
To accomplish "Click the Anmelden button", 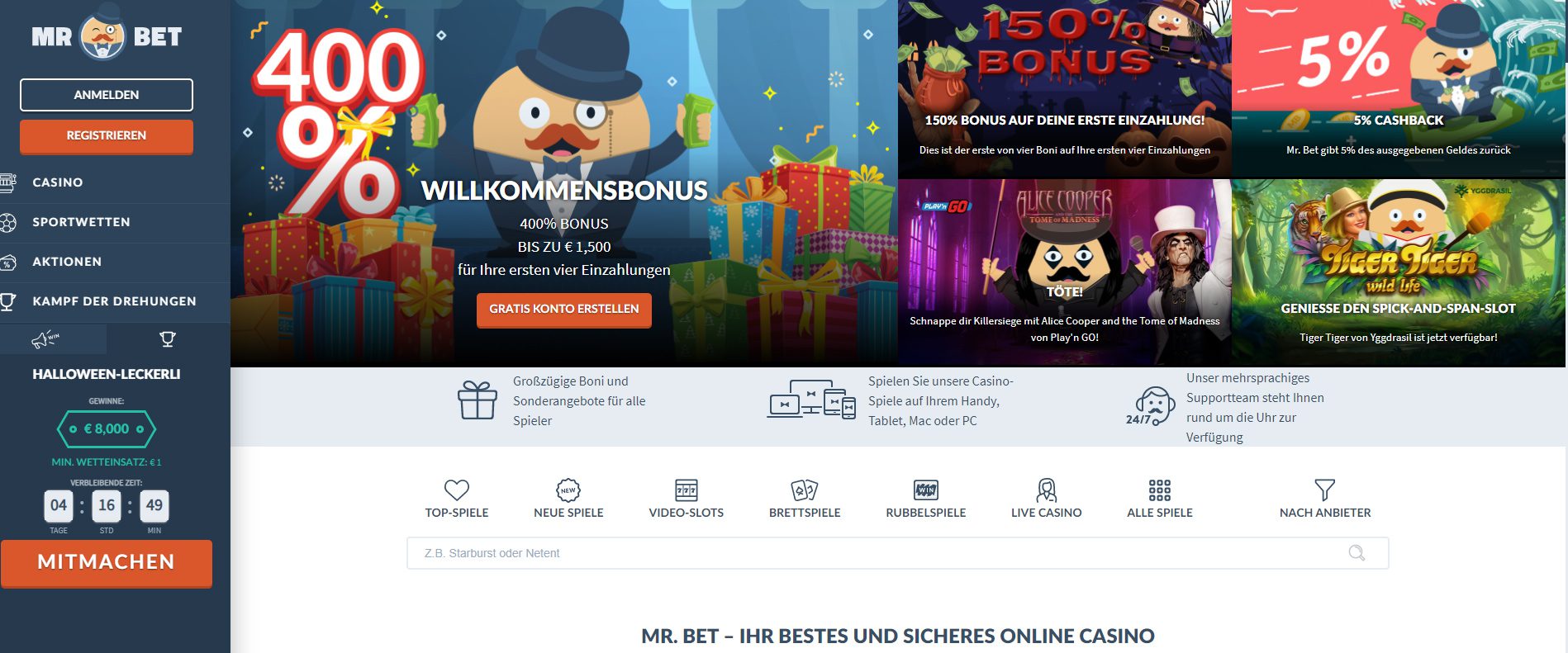I will tap(107, 95).
